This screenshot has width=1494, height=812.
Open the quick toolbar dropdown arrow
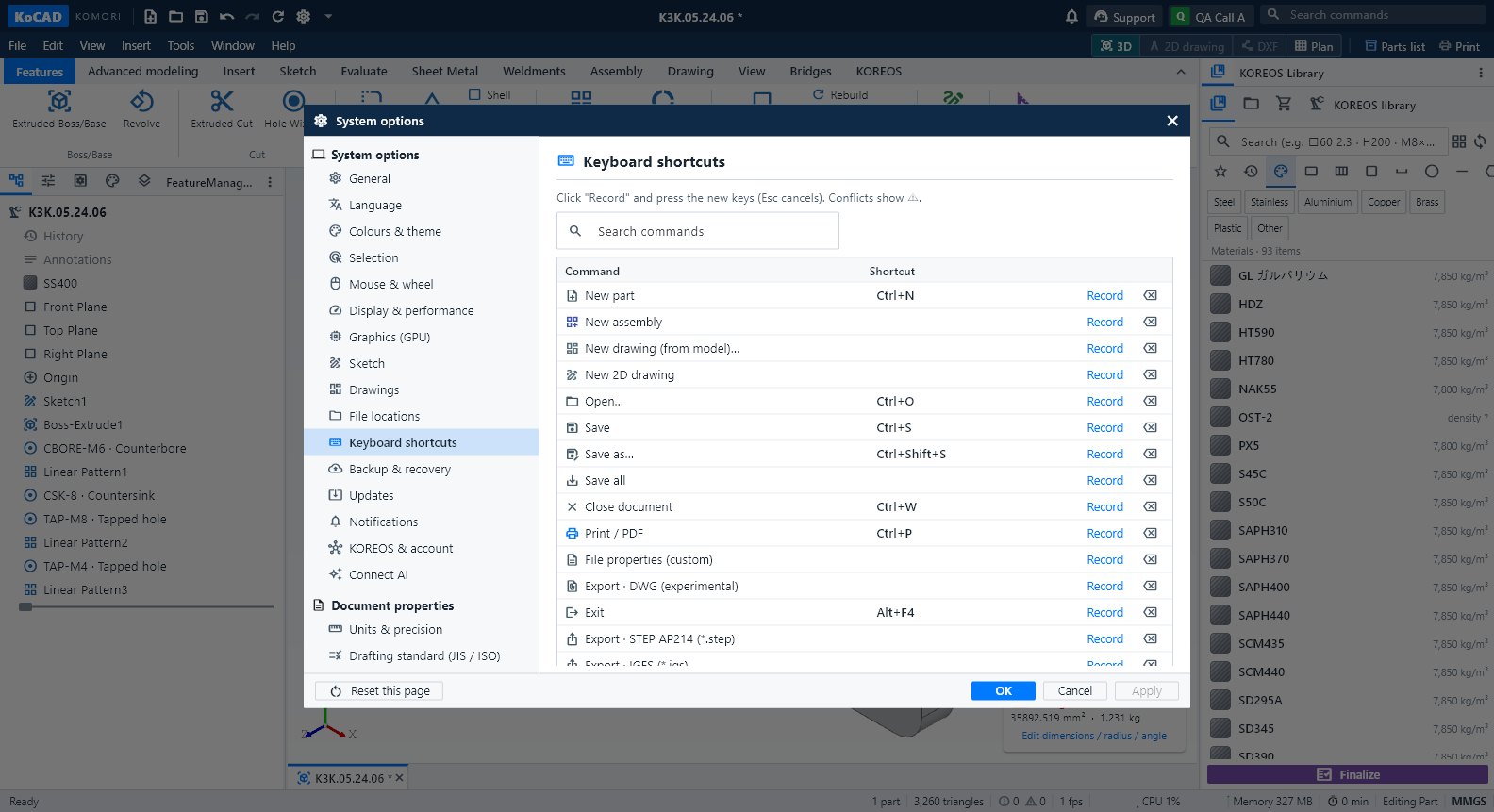[328, 16]
